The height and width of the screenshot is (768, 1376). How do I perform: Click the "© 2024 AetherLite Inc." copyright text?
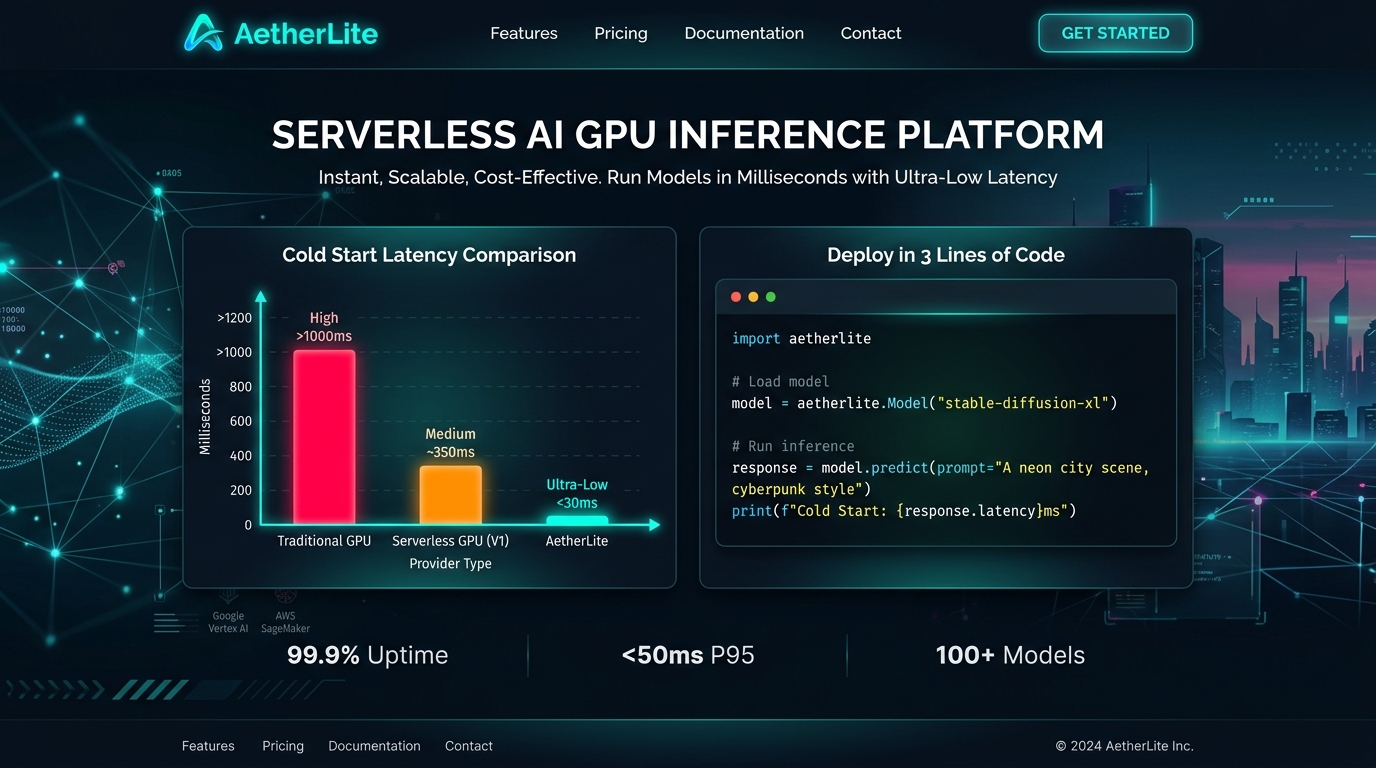coord(1125,746)
